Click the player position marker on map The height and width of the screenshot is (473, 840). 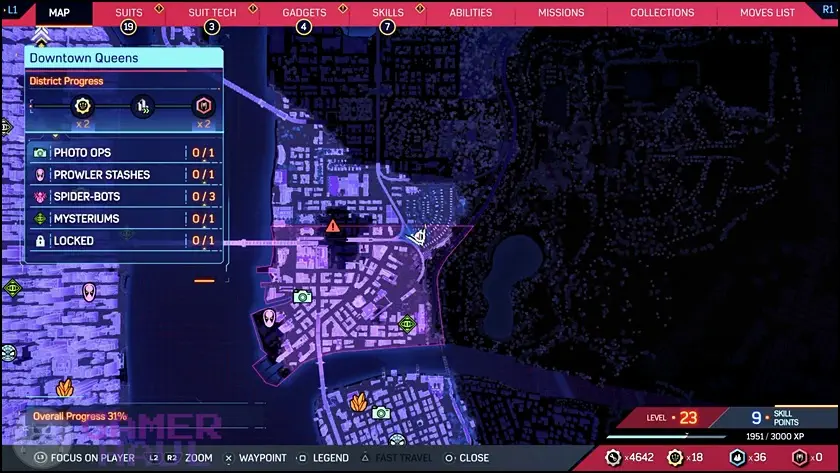tap(418, 236)
